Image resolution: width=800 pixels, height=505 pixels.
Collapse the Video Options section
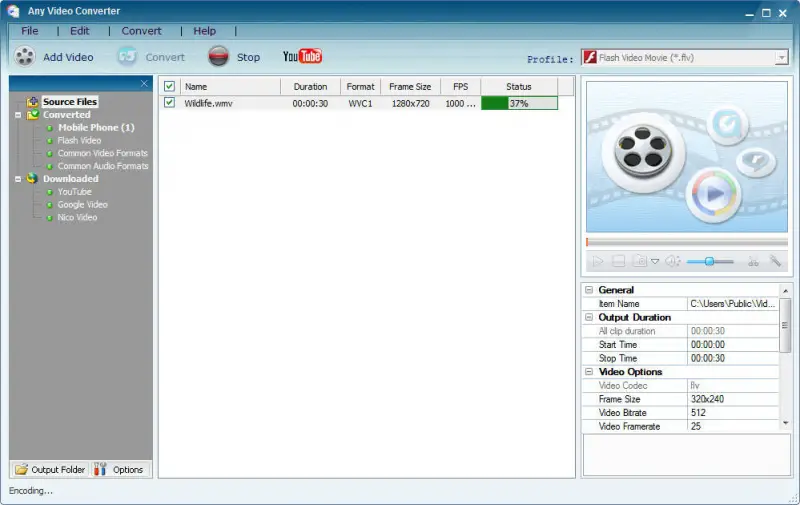click(589, 372)
